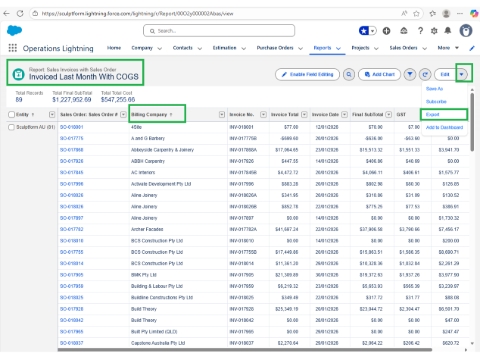Expand the Company tab chevron
The width and height of the screenshot is (480, 360).
click(x=160, y=48)
